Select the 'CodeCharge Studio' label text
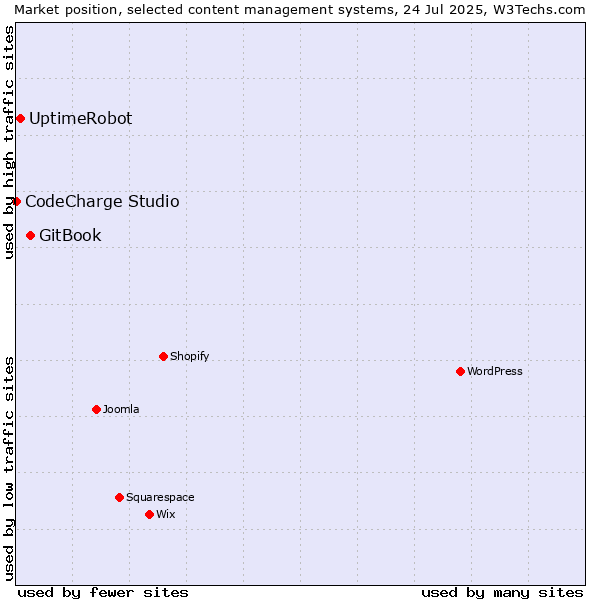 tap(102, 202)
